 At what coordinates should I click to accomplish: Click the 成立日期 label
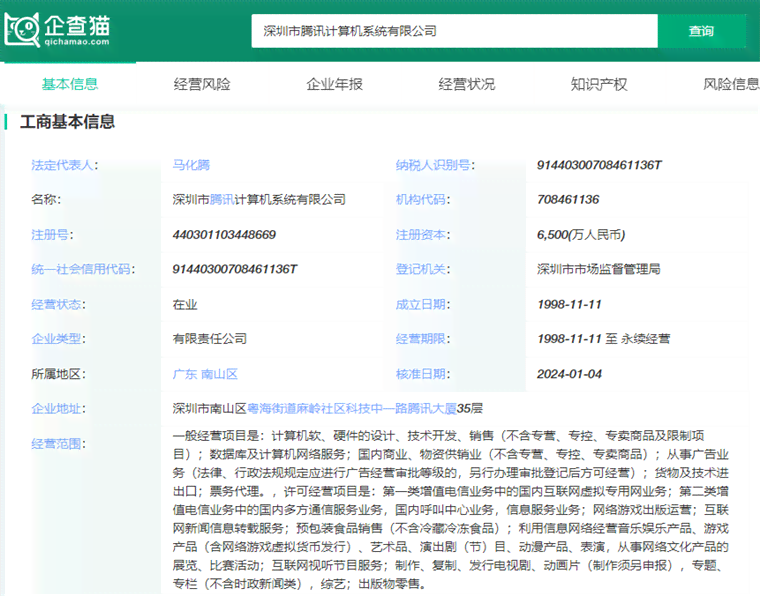coord(421,305)
